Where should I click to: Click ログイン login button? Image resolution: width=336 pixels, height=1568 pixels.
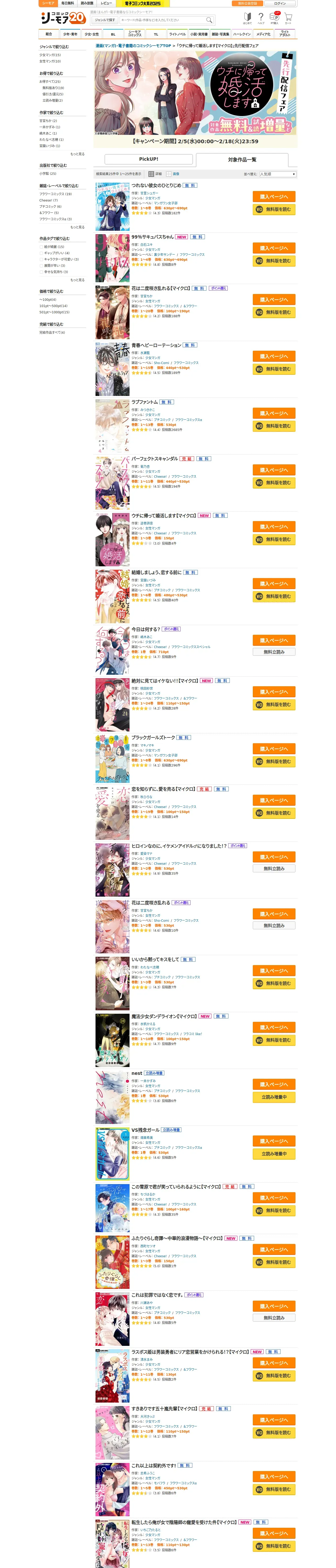click(x=280, y=3)
